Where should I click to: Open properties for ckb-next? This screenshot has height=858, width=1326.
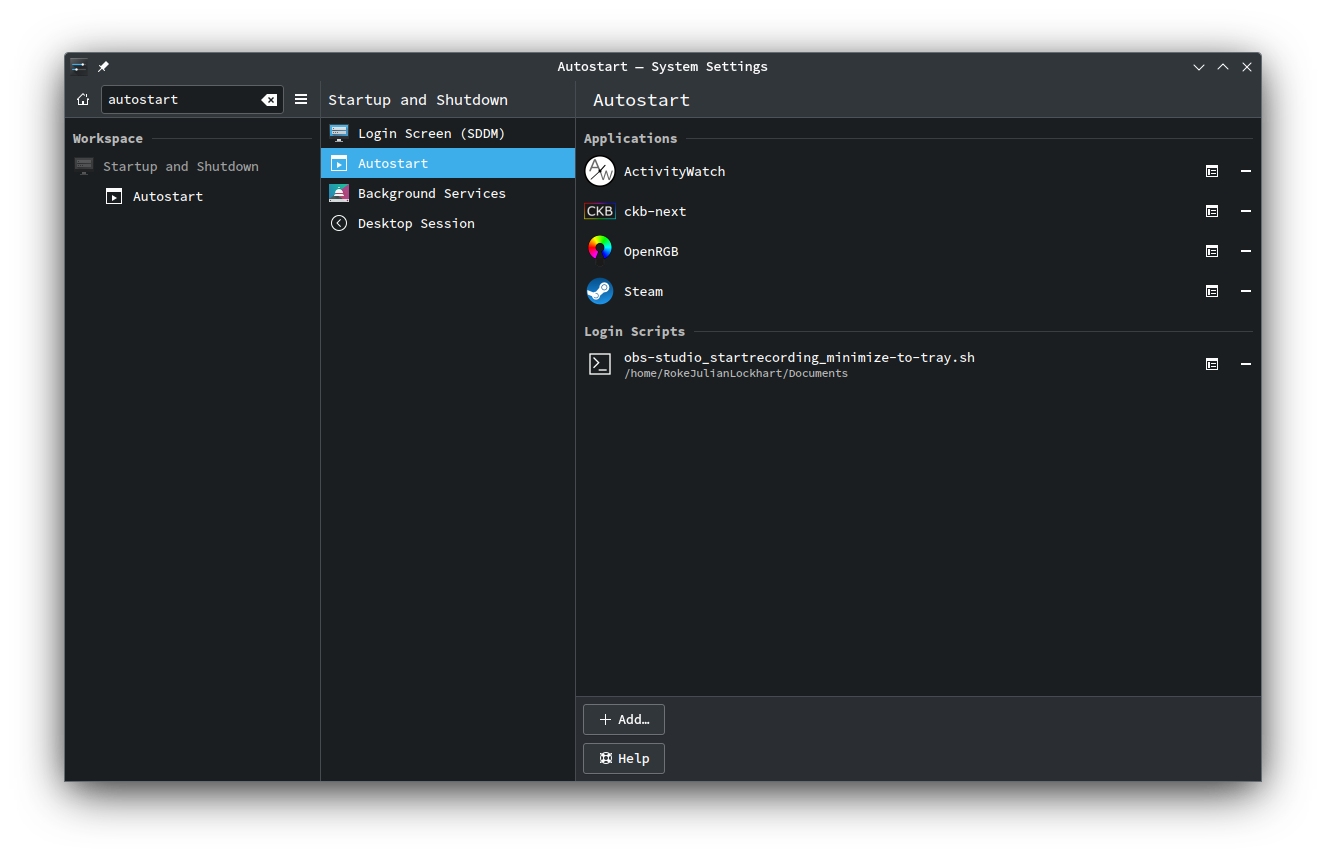point(1212,211)
